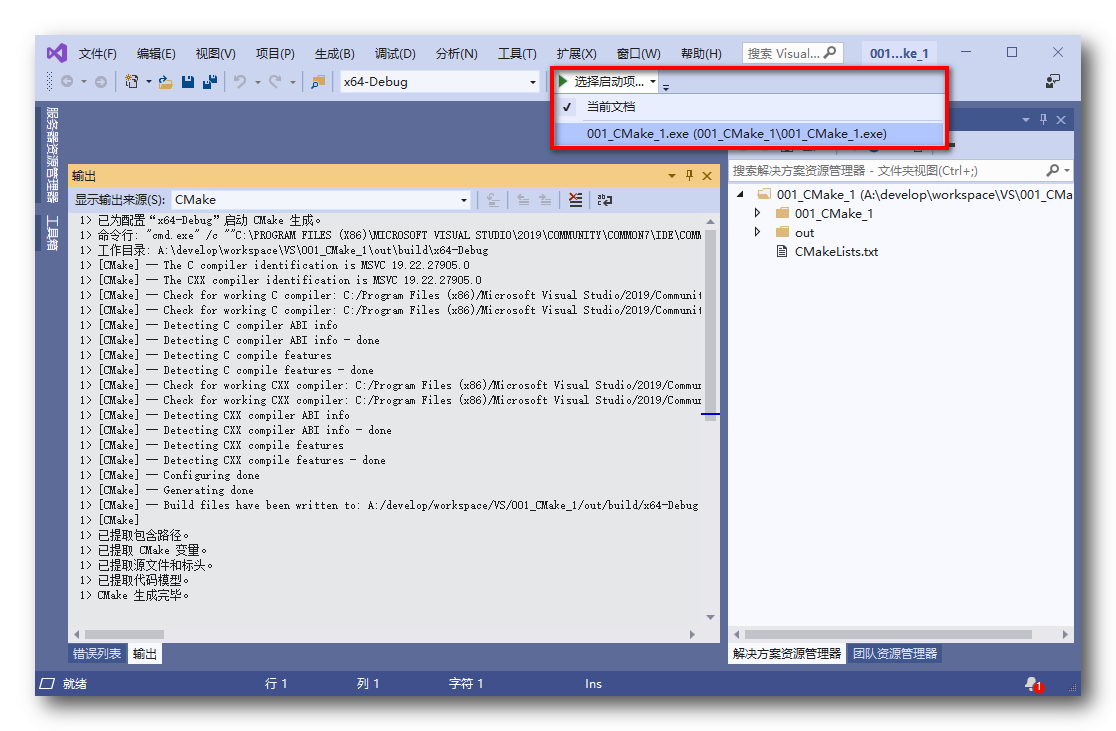Image resolution: width=1116 pixels, height=731 pixels.
Task: Select 001_CMake_1.exe startup item
Action: point(748,134)
